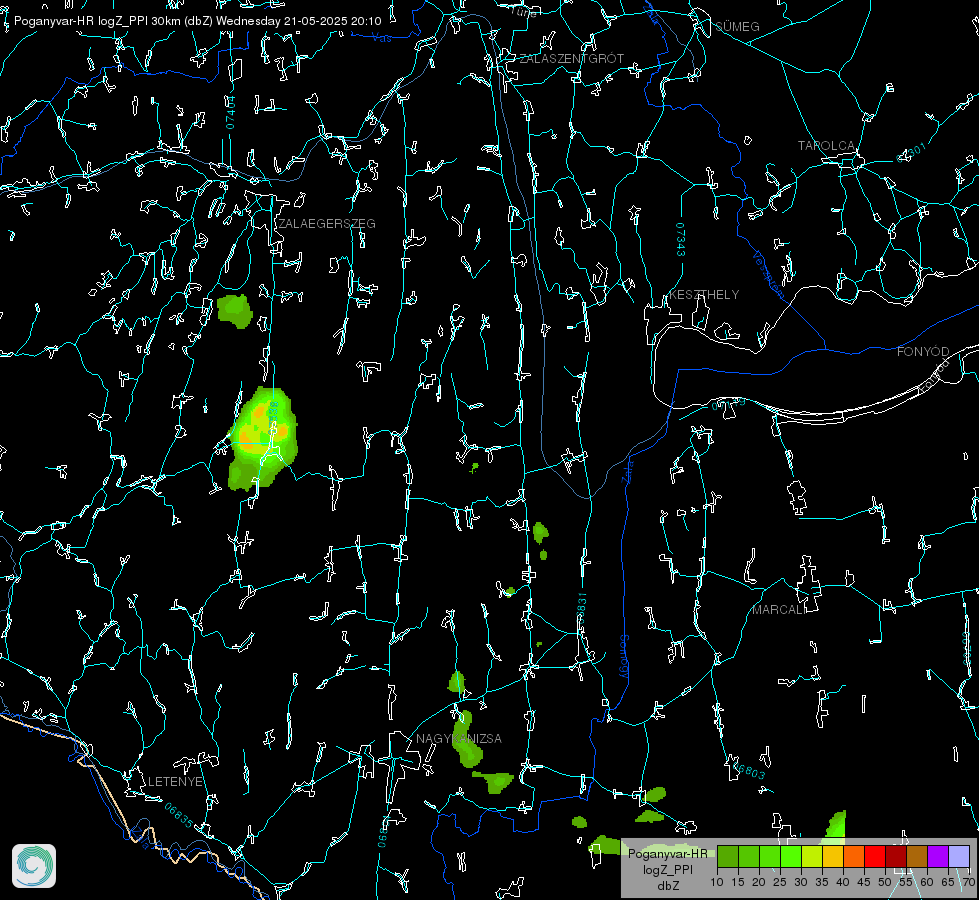The width and height of the screenshot is (979, 900).
Task: Select the 35-40 dBZ yellow swatch
Action: tap(833, 856)
